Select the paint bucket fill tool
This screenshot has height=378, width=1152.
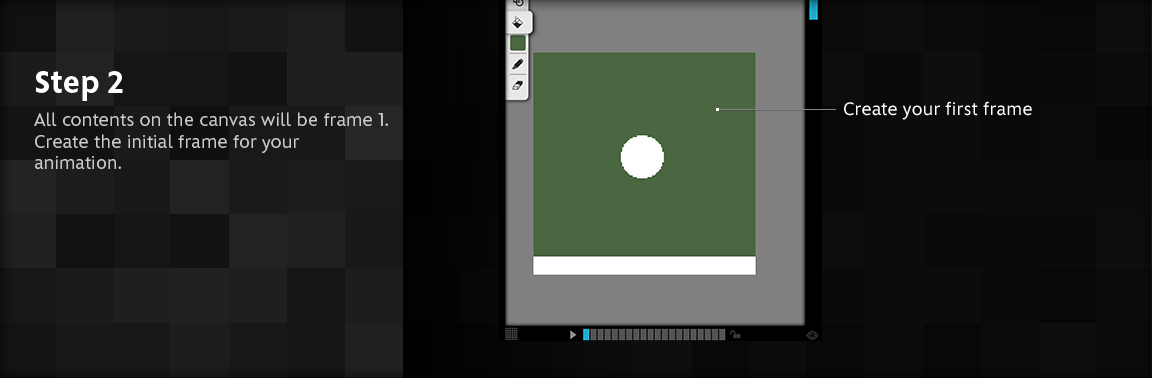518,22
